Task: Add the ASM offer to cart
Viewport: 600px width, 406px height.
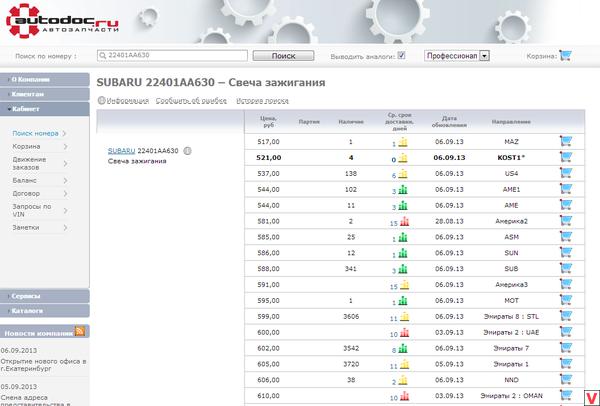Action: [566, 236]
